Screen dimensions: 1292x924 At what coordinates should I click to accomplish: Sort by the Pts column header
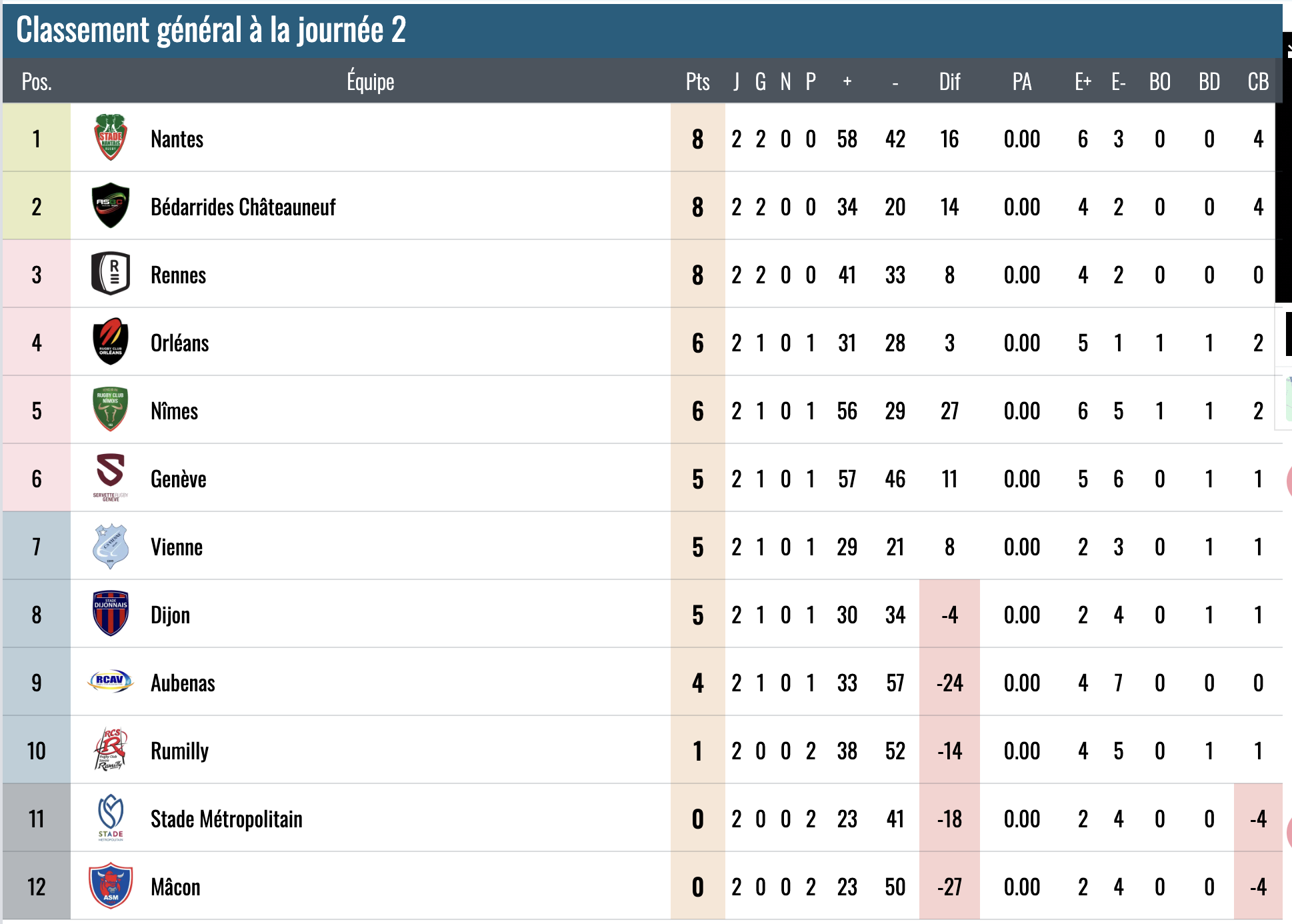698,82
